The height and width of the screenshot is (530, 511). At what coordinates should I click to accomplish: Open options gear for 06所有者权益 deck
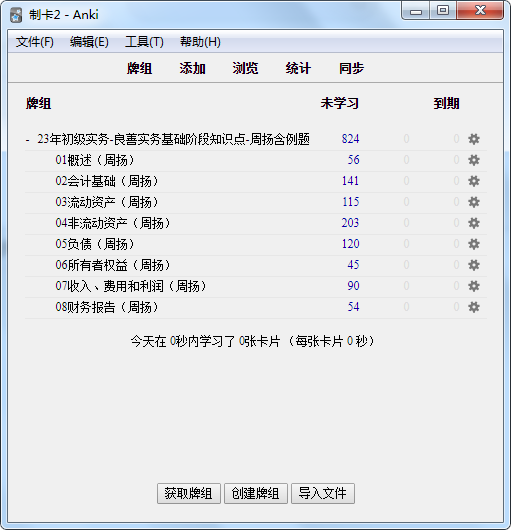coord(474,265)
